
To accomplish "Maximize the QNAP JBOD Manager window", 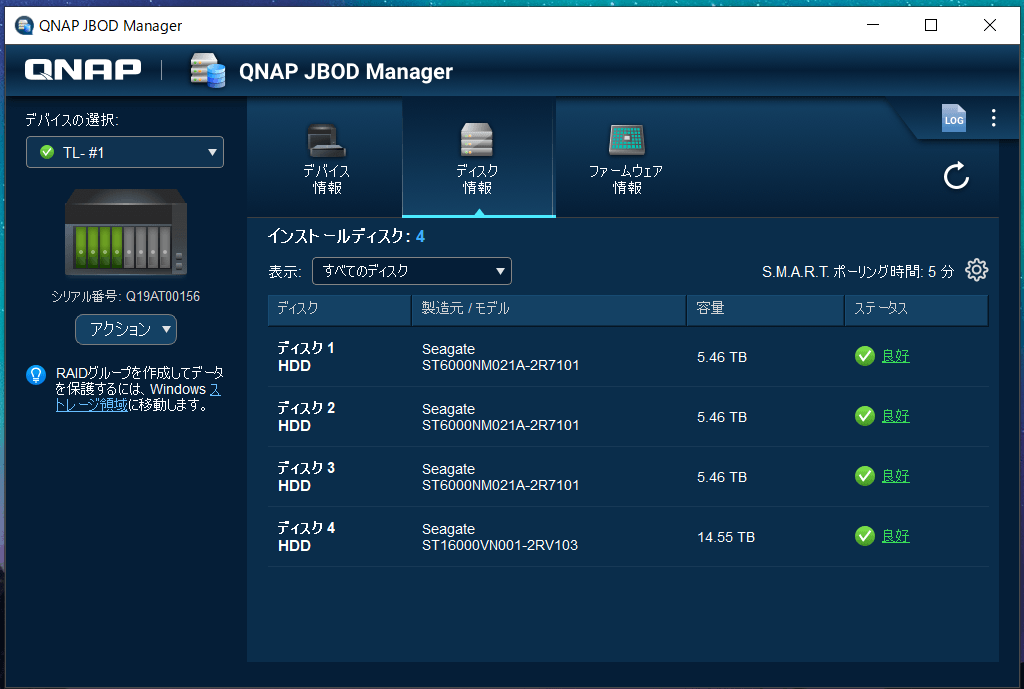I will click(931, 25).
